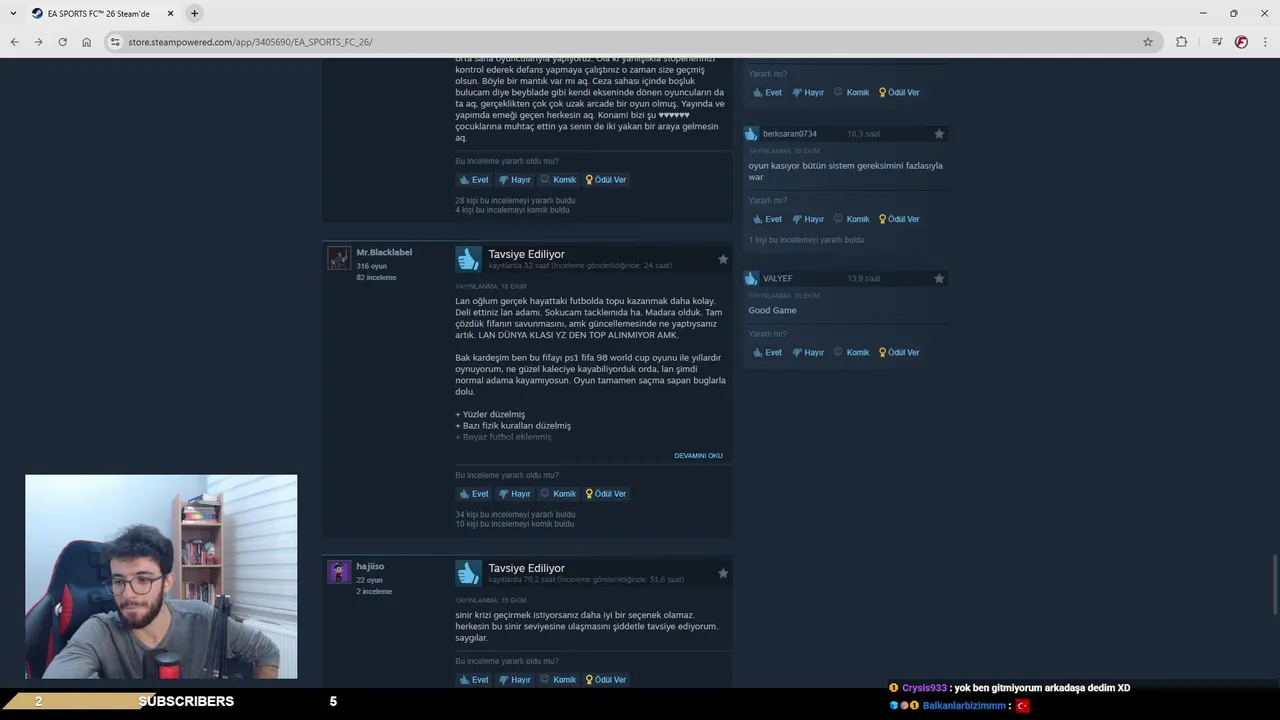Open VALYEF's thumbs-up review icon
Viewport: 1280px width, 720px height.
click(x=751, y=279)
